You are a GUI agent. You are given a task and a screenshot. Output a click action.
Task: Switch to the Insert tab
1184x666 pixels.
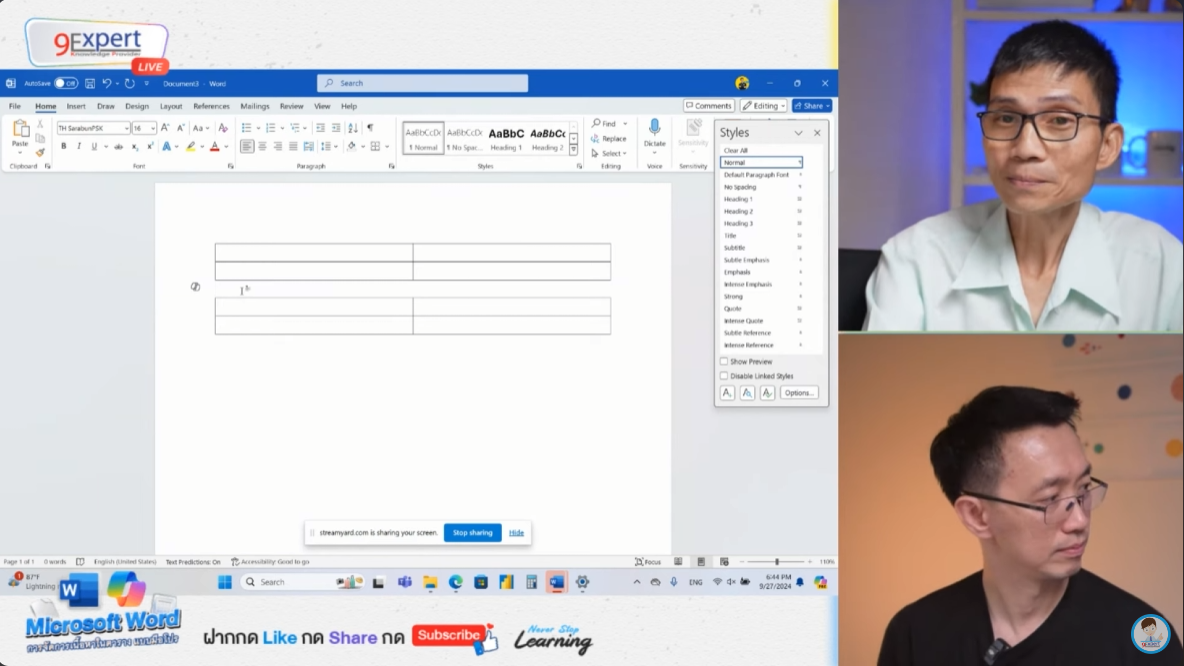pos(76,106)
